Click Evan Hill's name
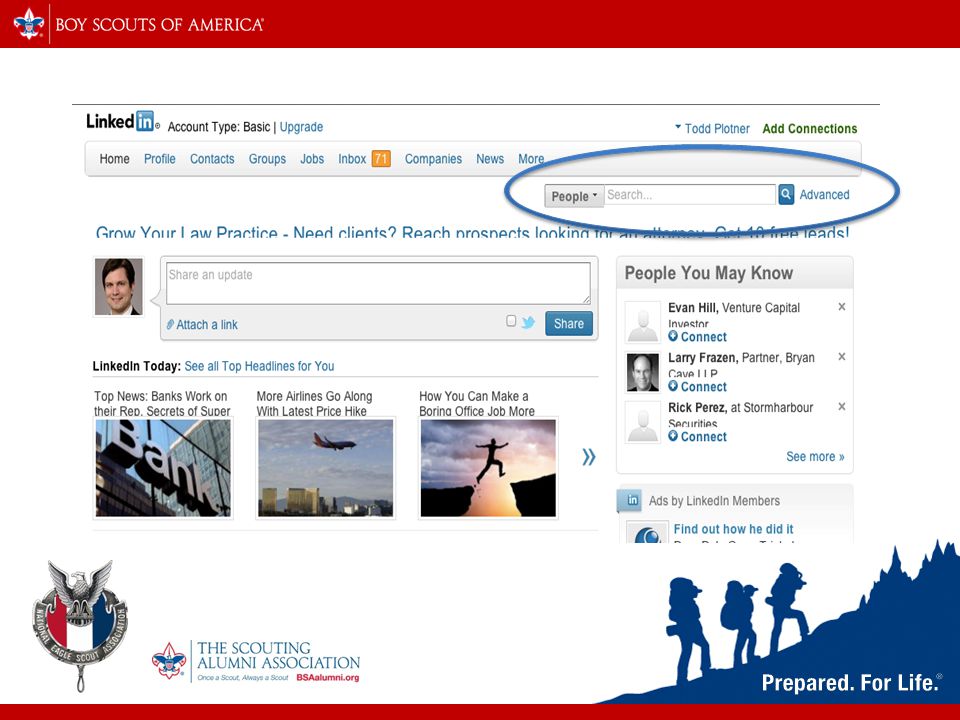 pyautogui.click(x=692, y=307)
